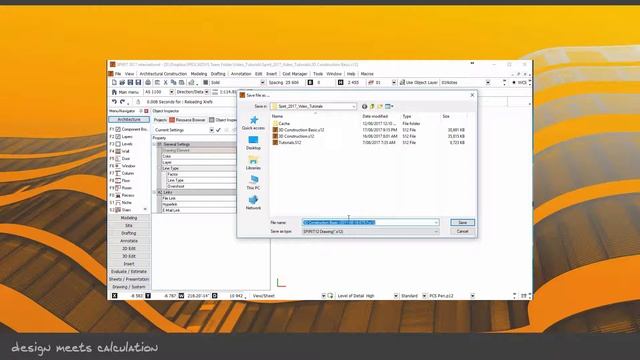Select the Wall tool (F4)
The height and width of the screenshot is (360, 640).
click(x=122, y=151)
